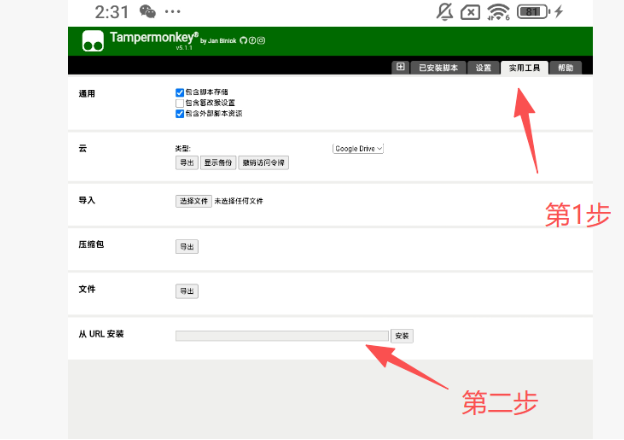Click the v5.1.1 version text
The image size is (624, 440).
[184, 48]
